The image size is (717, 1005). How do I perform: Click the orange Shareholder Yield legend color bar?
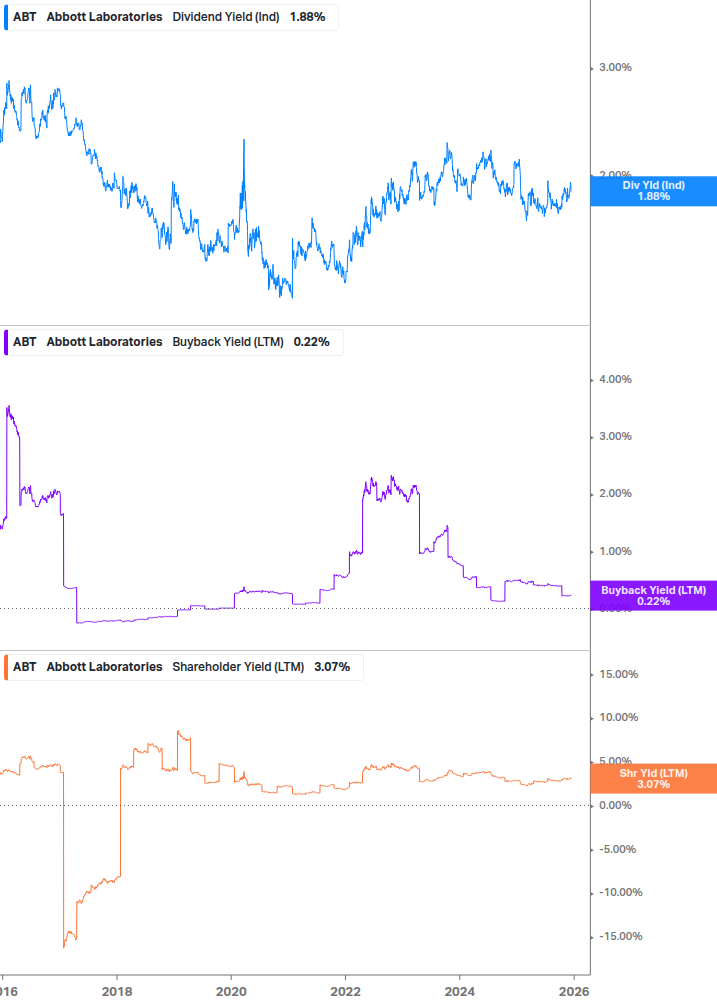click(x=6, y=667)
